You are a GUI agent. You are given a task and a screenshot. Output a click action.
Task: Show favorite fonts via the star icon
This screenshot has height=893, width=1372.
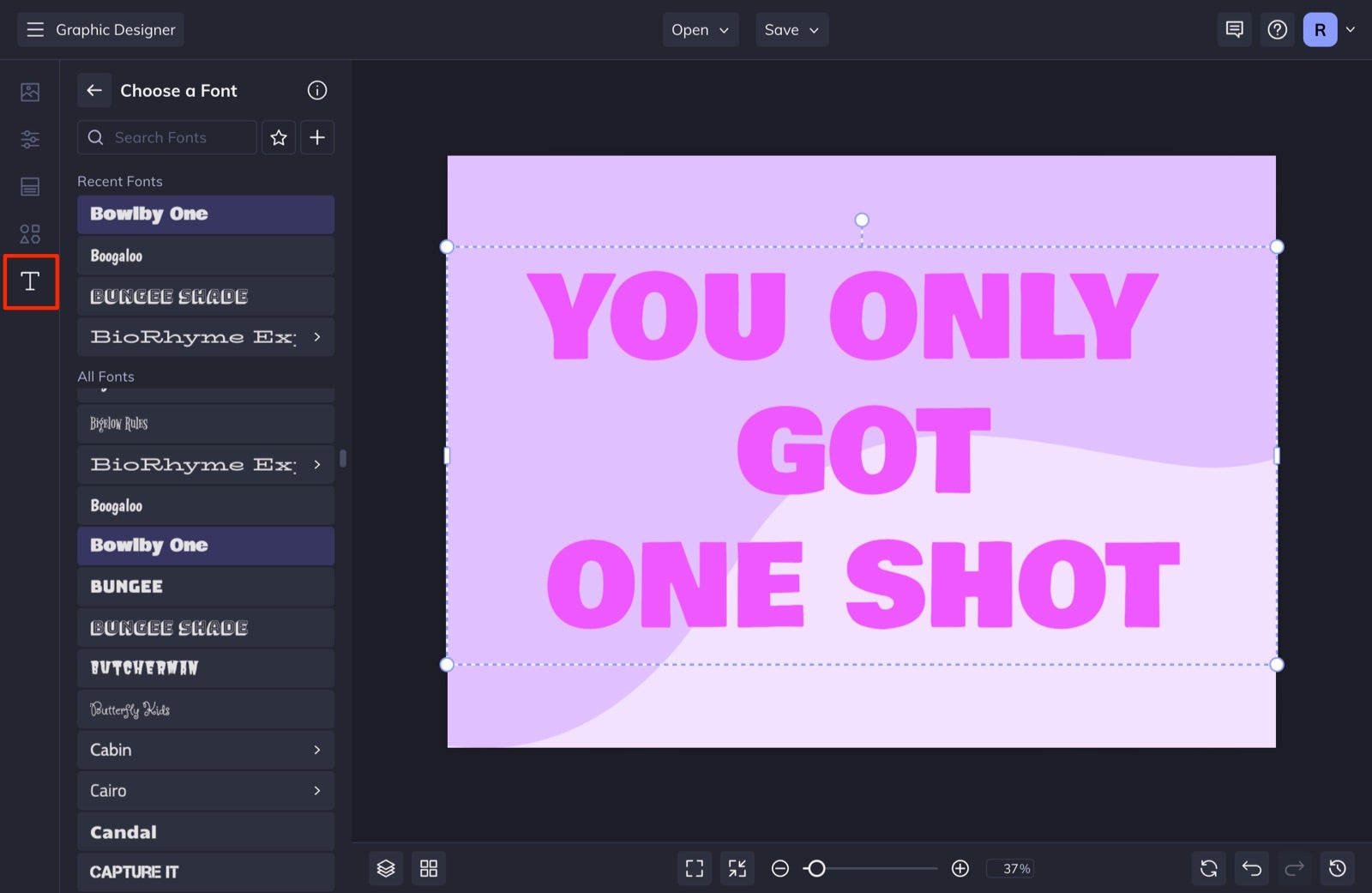click(x=278, y=137)
